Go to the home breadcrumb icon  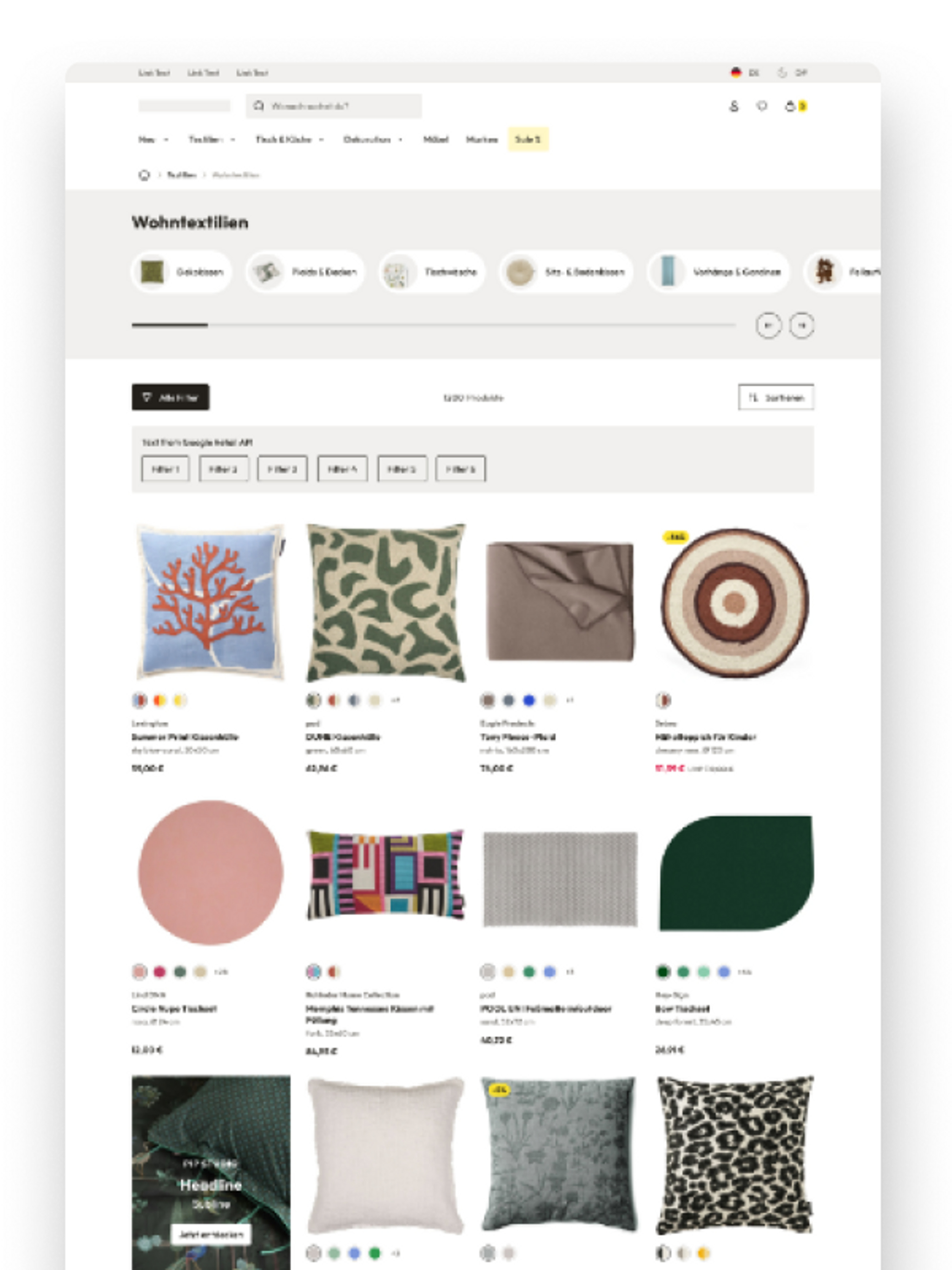point(144,175)
